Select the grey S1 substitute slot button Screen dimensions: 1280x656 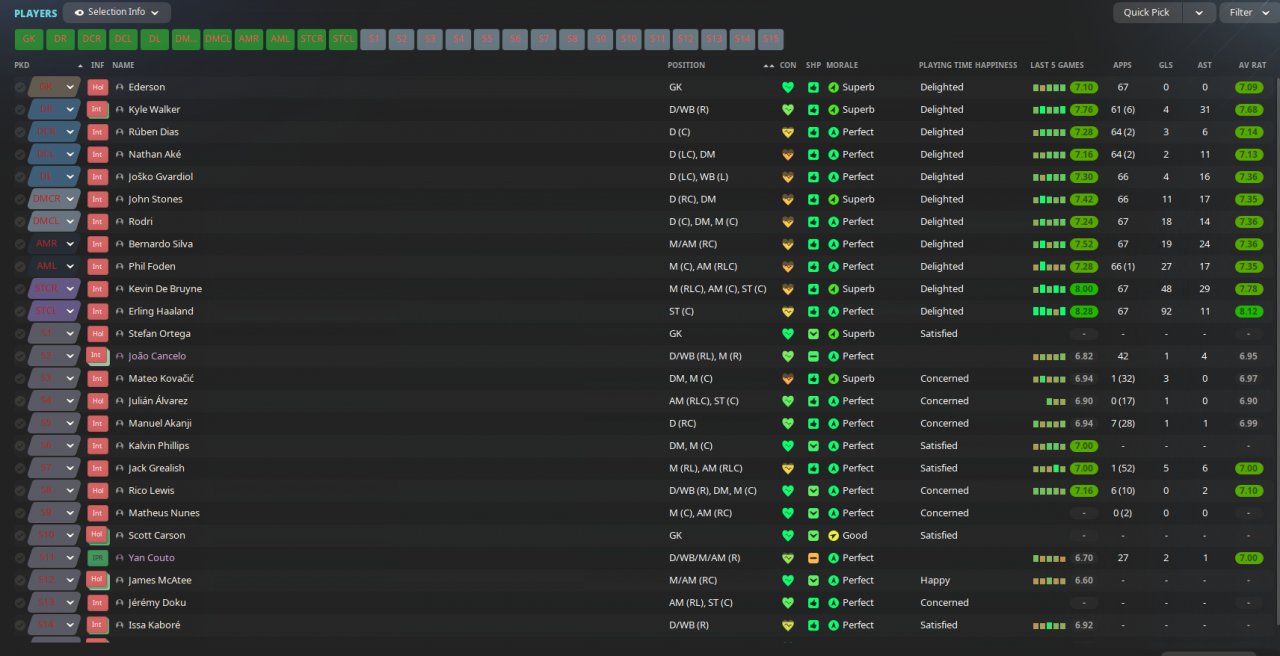[374, 39]
